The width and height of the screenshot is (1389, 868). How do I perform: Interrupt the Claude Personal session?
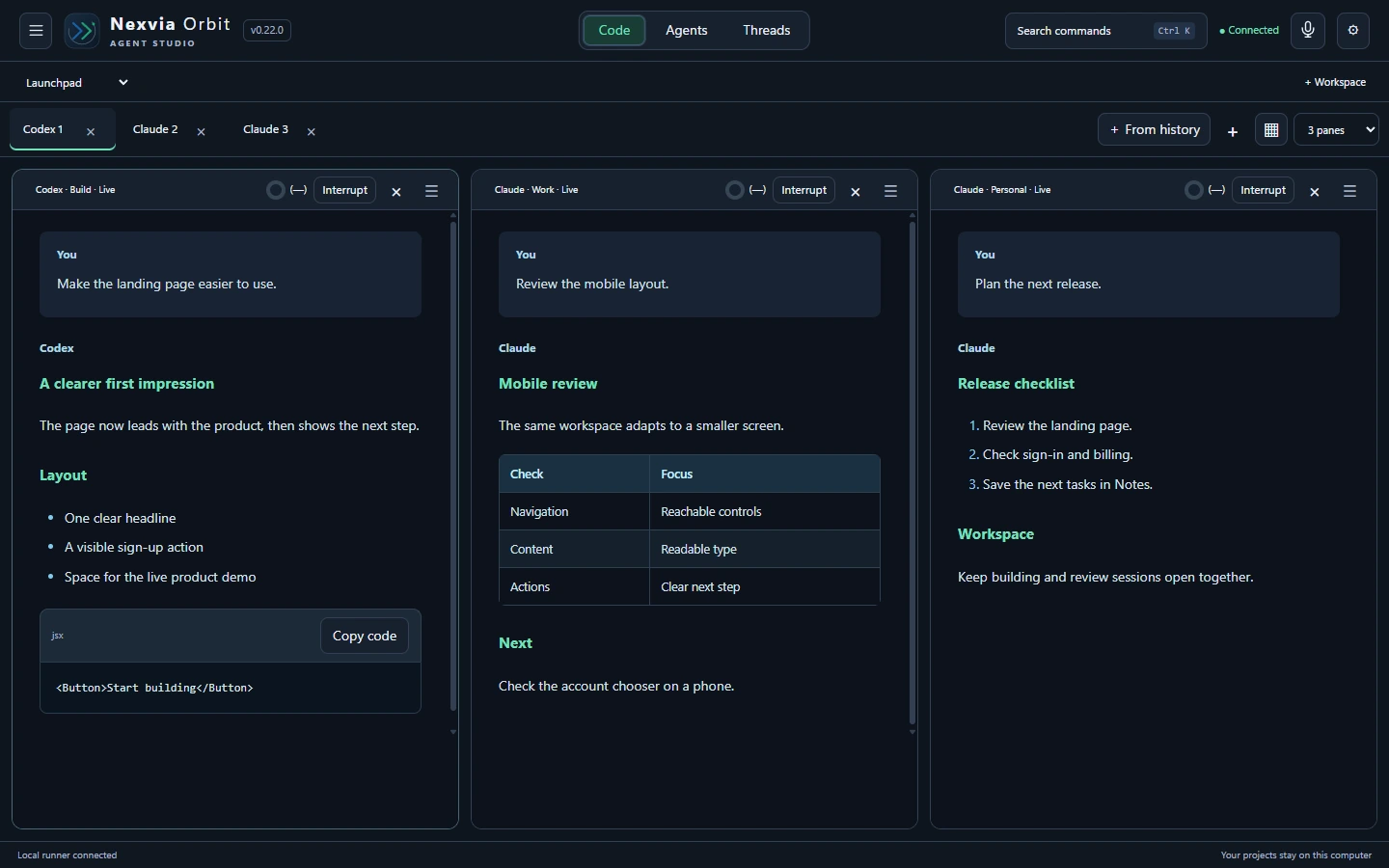click(1263, 190)
